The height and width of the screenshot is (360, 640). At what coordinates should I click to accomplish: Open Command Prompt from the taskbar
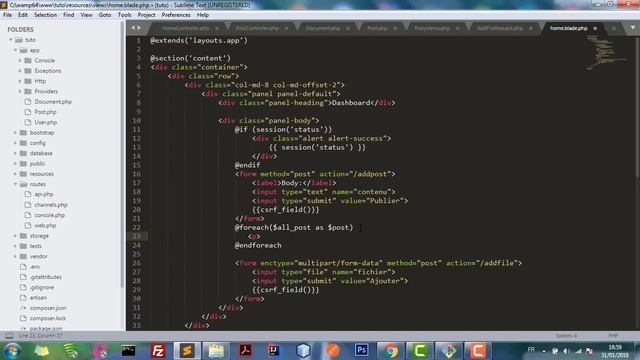tap(129, 351)
